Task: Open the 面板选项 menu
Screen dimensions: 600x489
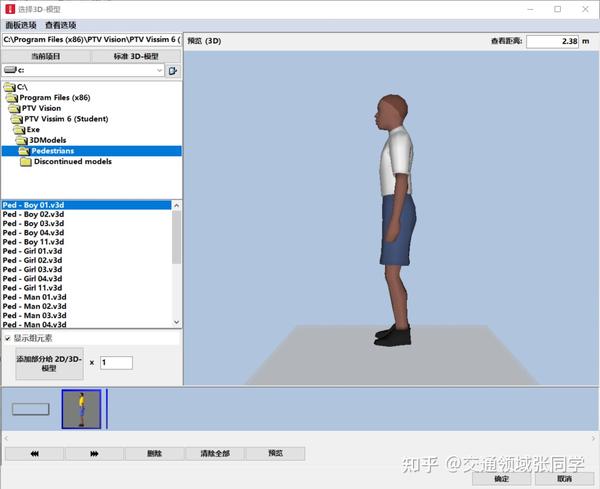Action: [21, 25]
